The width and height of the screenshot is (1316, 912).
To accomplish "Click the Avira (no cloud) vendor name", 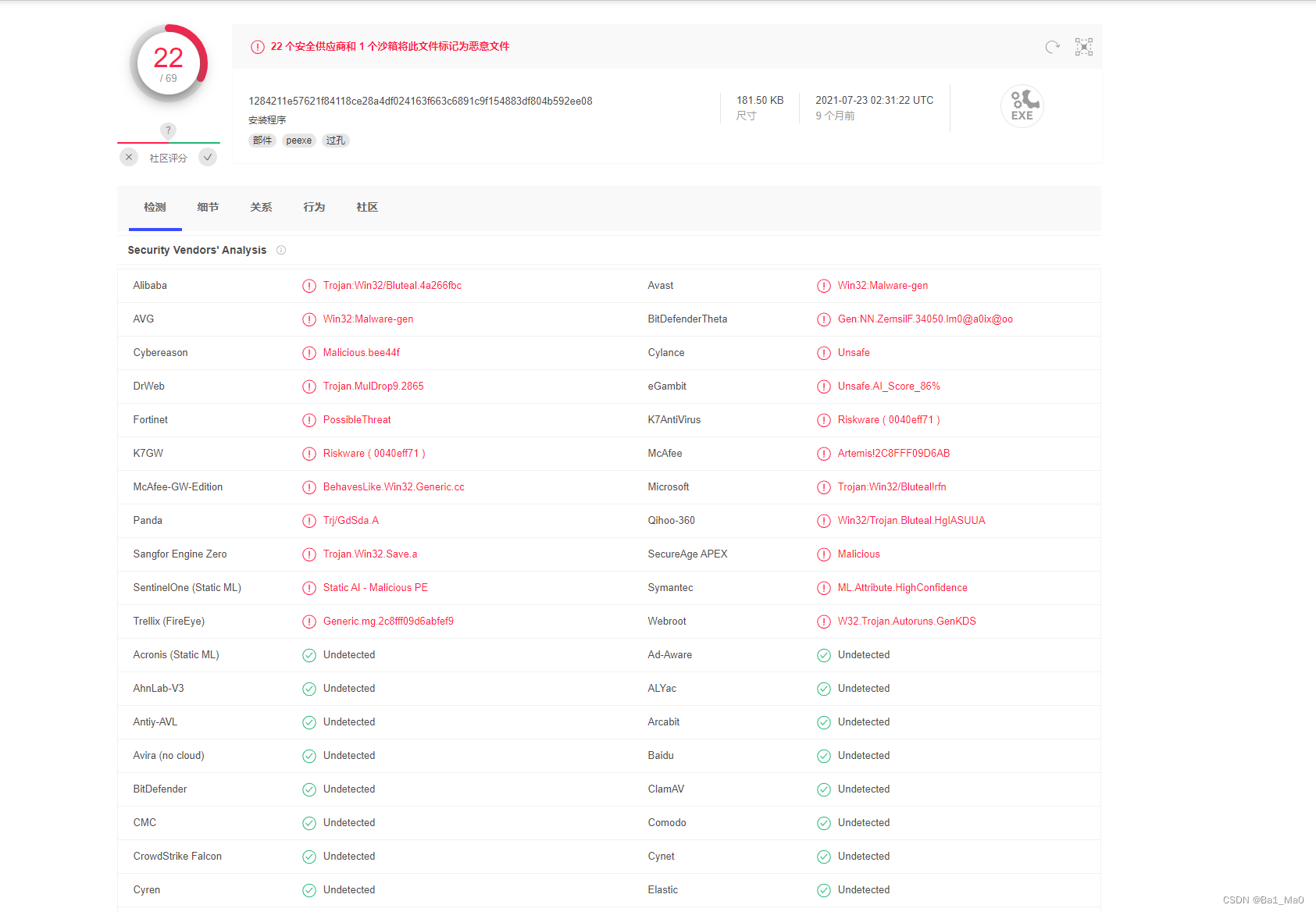I will pyautogui.click(x=169, y=756).
